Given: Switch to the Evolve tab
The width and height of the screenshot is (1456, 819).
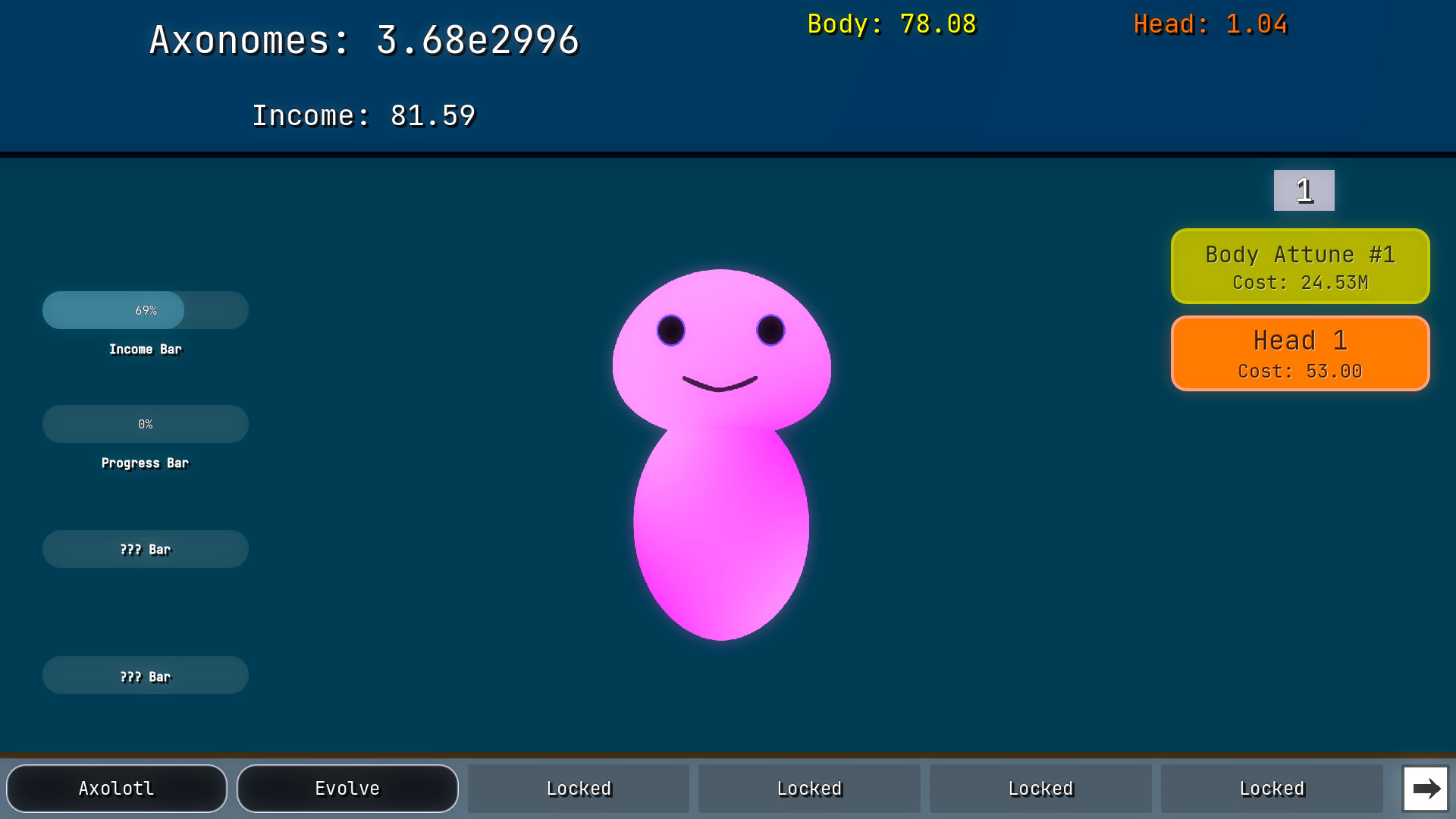Looking at the screenshot, I should coord(347,789).
